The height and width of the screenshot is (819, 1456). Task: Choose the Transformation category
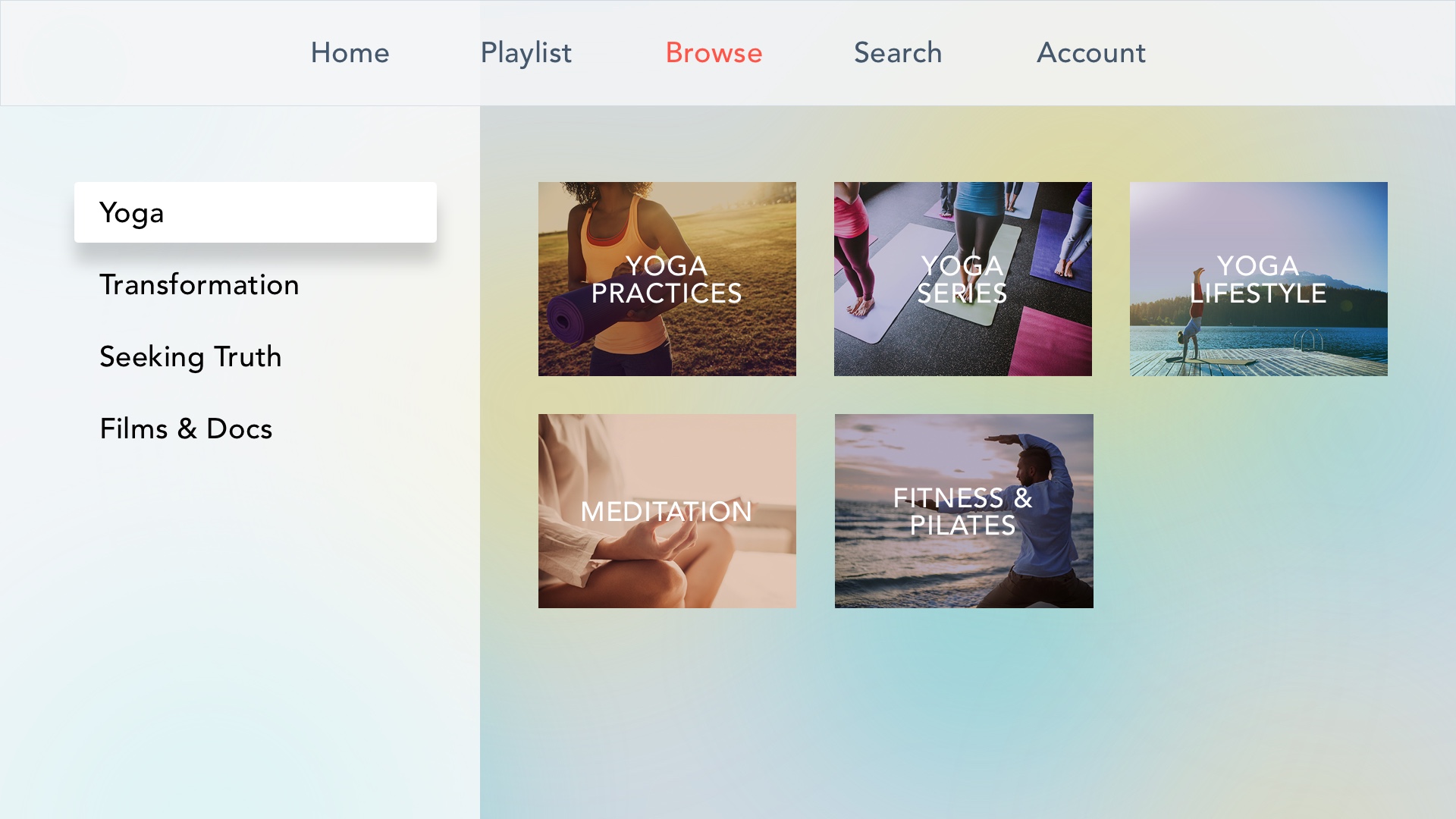pos(199,284)
